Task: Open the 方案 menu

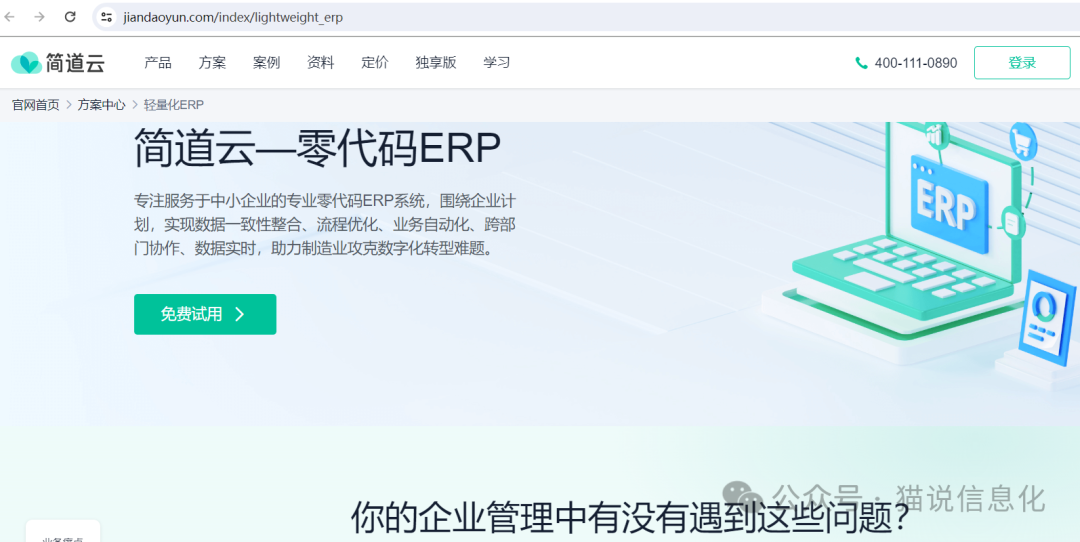Action: tap(212, 63)
